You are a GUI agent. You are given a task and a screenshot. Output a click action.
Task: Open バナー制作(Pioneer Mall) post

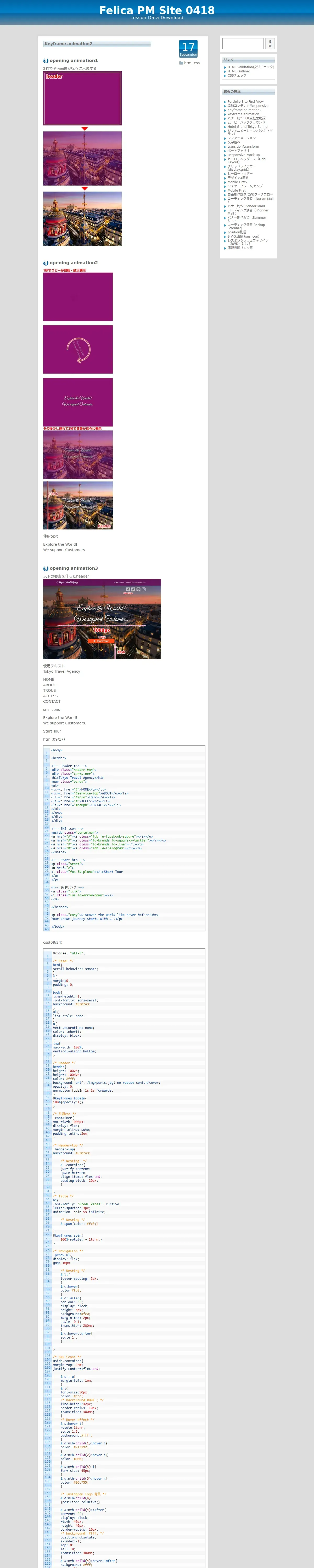(x=246, y=206)
